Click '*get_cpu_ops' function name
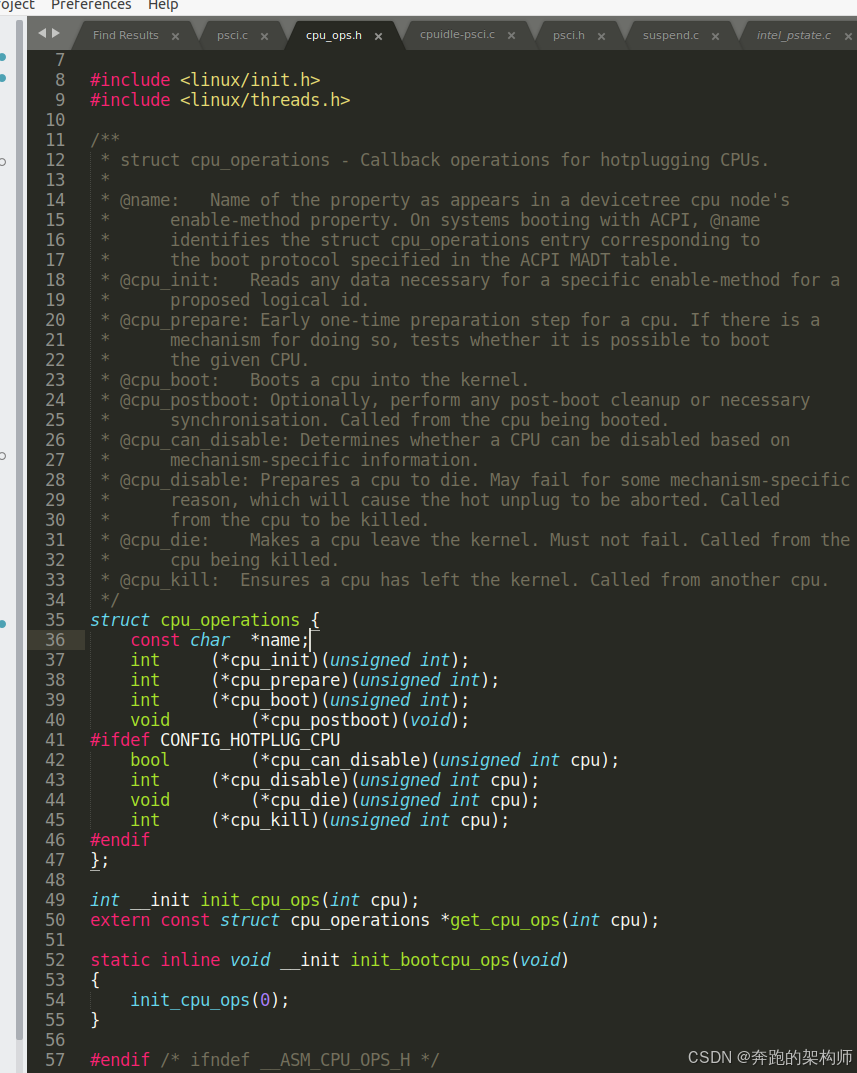 pyautogui.click(x=500, y=920)
